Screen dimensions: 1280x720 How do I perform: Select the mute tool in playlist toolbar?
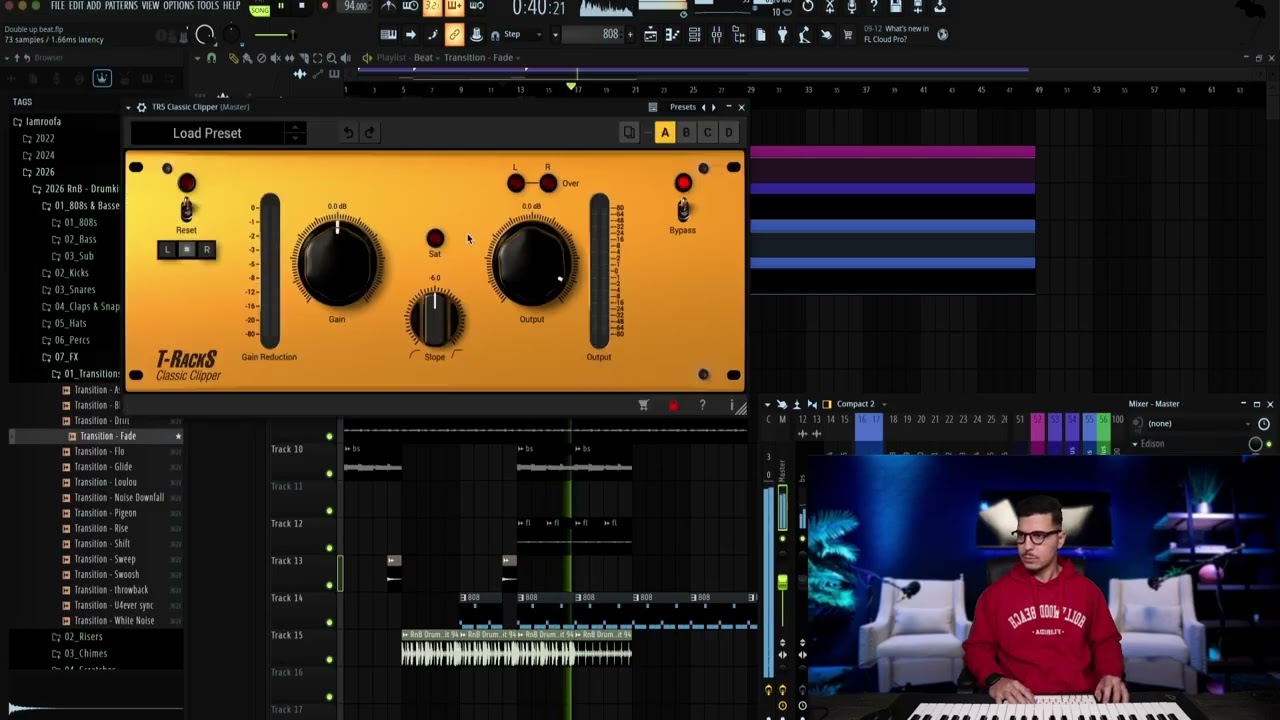point(276,57)
